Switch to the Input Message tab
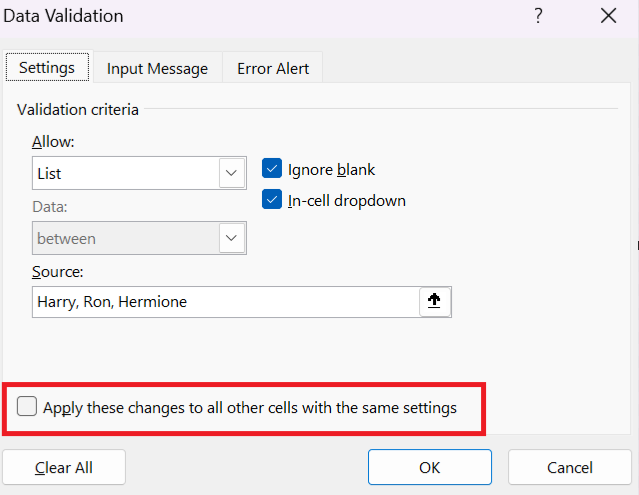Image resolution: width=639 pixels, height=495 pixels. click(157, 69)
